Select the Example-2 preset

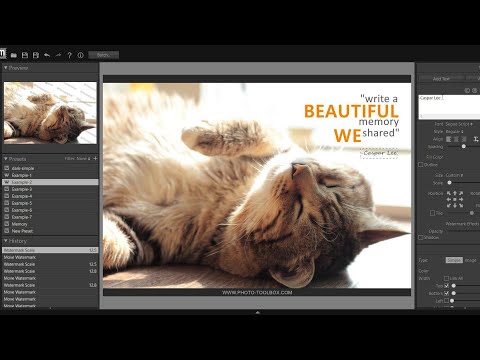coord(50,182)
